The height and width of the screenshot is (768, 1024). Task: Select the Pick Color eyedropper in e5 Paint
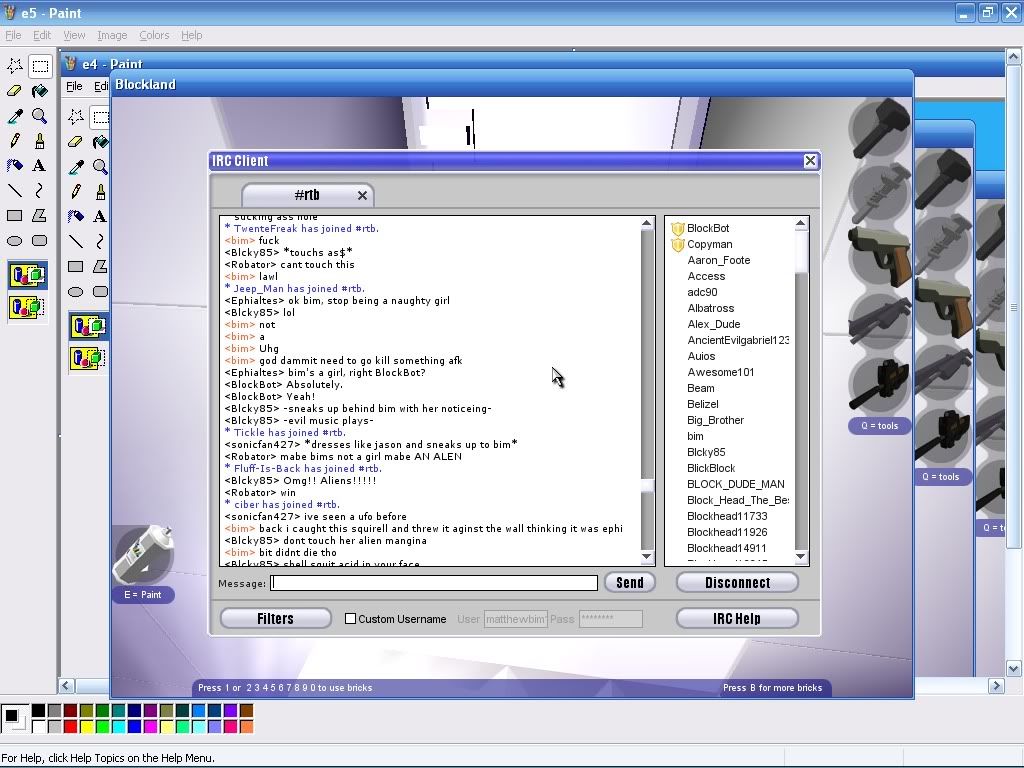[14, 116]
